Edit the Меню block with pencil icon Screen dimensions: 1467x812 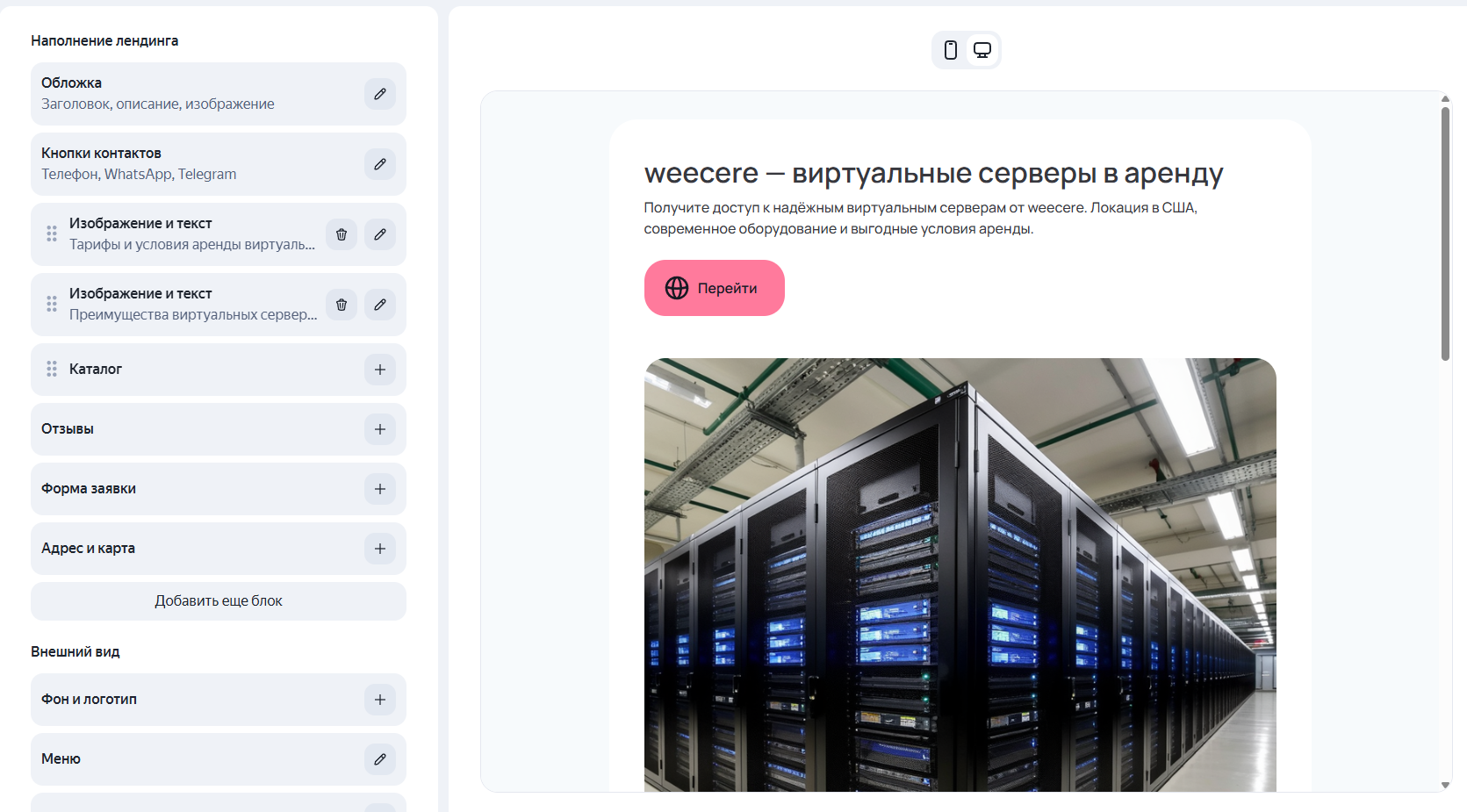380,759
